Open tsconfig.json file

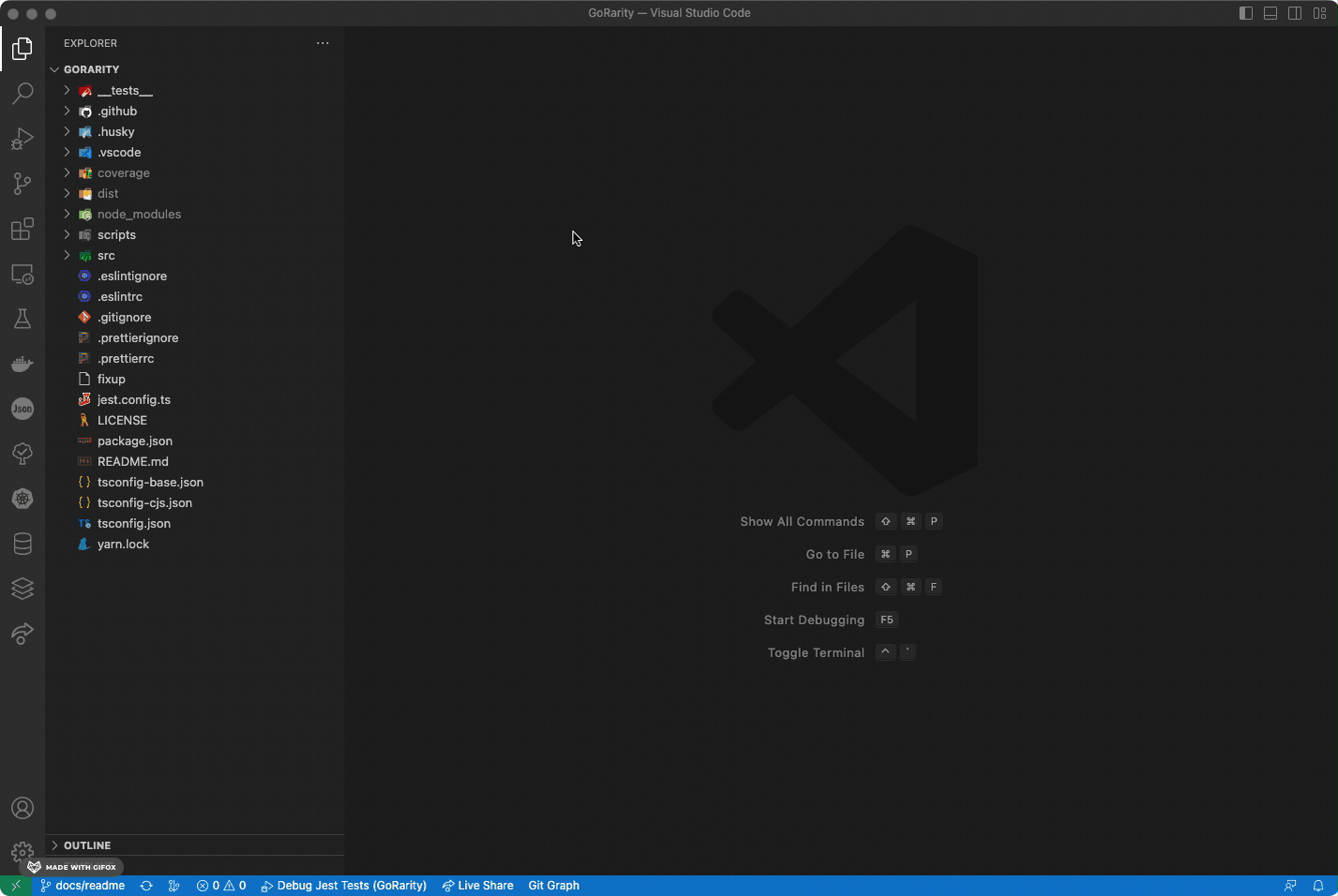(194, 524)
